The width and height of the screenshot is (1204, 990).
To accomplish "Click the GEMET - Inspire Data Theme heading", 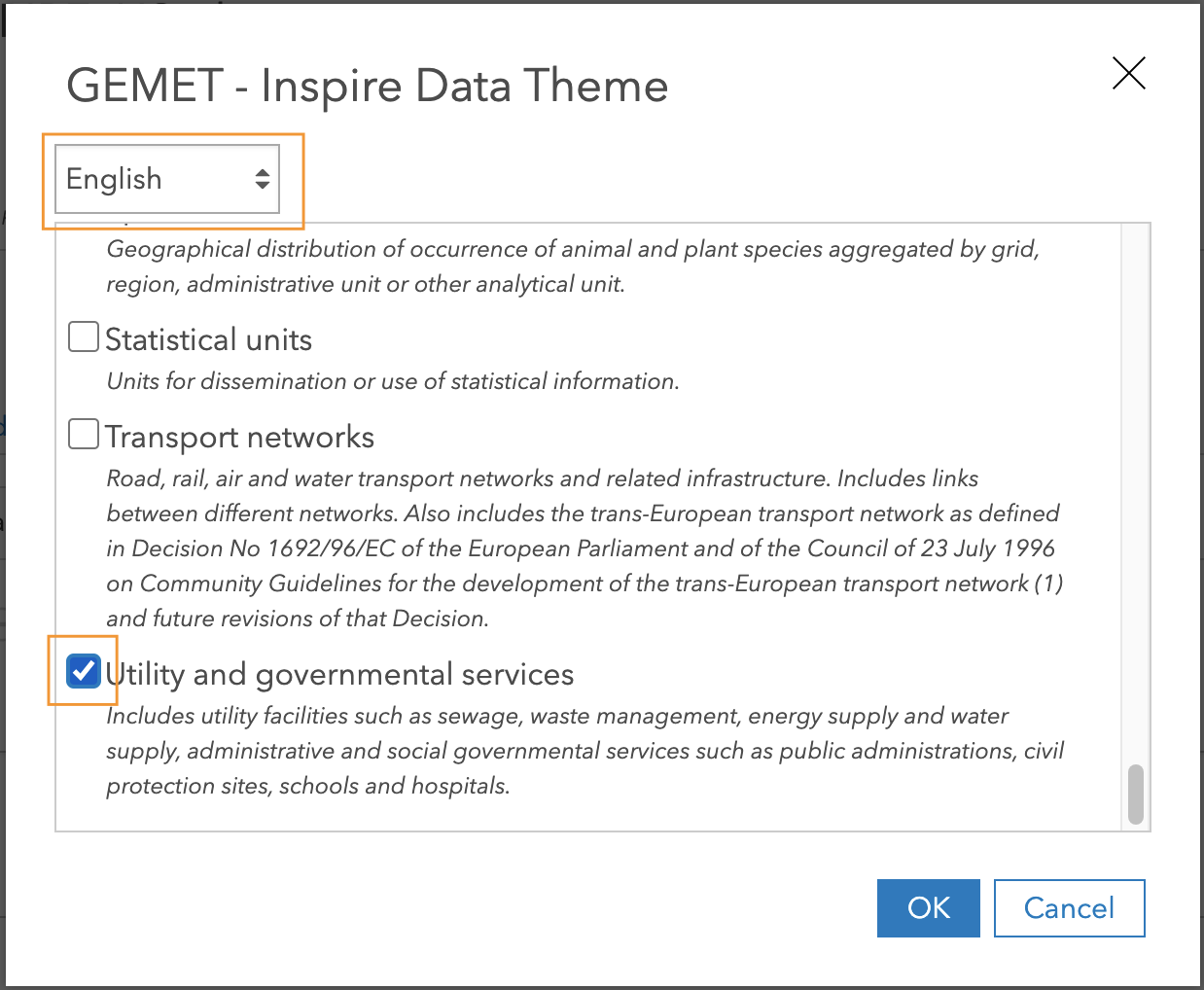I will coord(367,86).
